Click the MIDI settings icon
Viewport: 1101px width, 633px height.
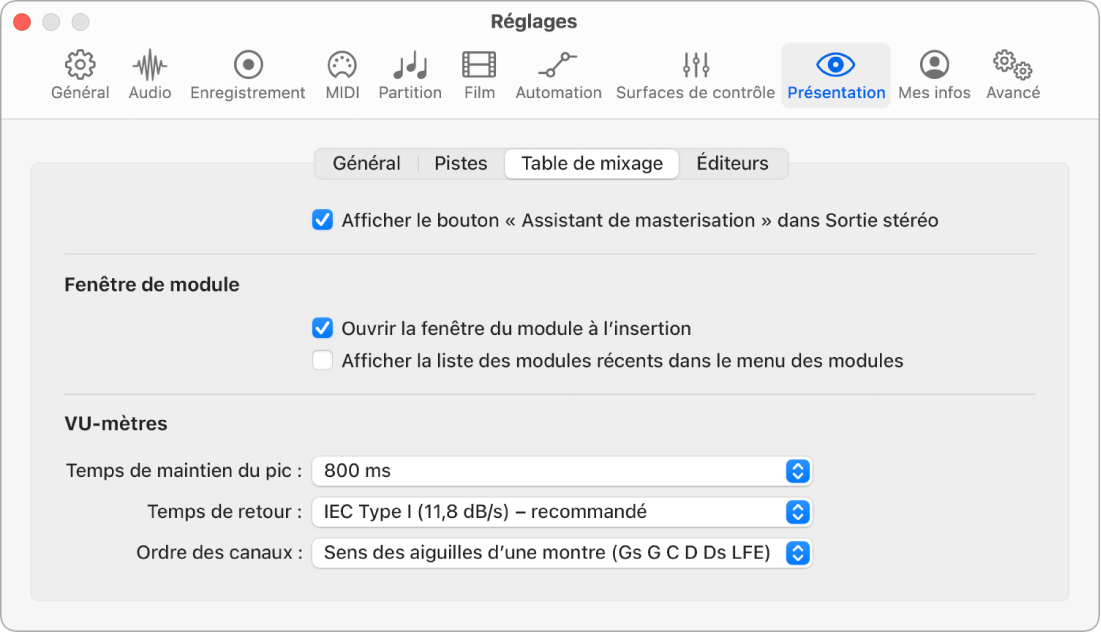(x=342, y=74)
